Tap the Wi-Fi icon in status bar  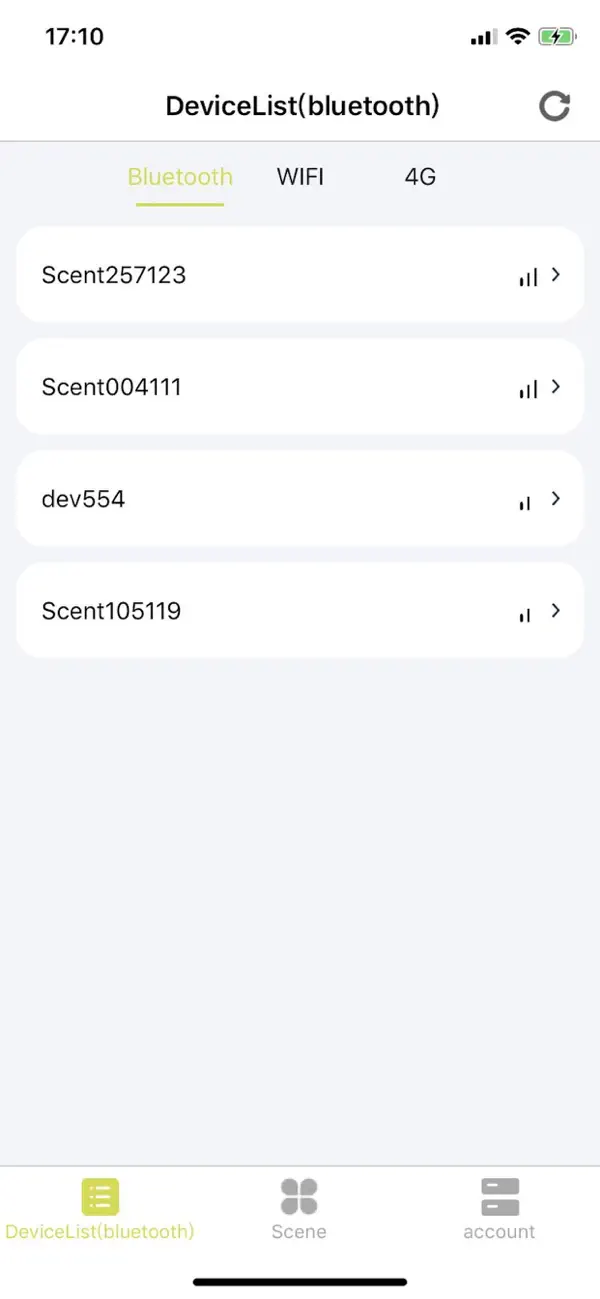click(516, 36)
